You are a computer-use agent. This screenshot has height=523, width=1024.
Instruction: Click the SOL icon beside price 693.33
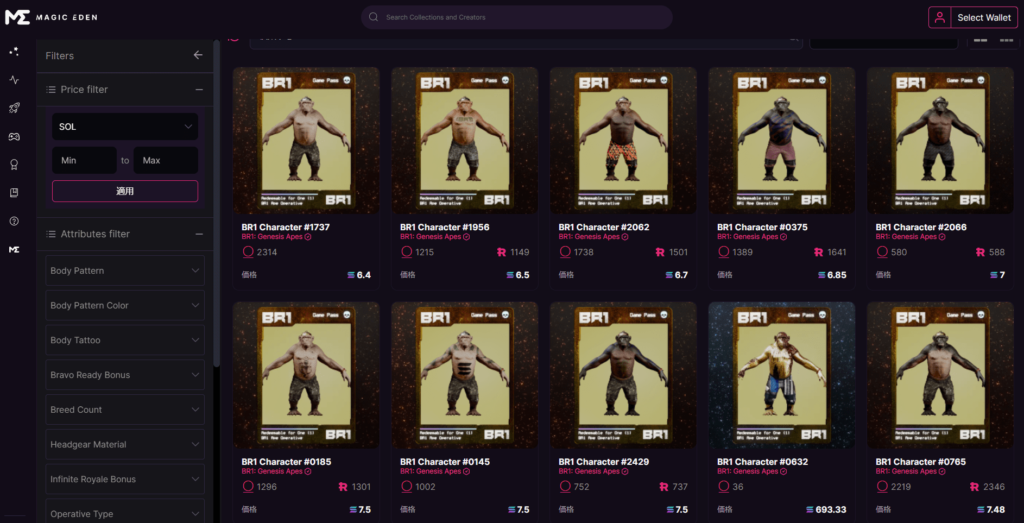click(x=810, y=509)
